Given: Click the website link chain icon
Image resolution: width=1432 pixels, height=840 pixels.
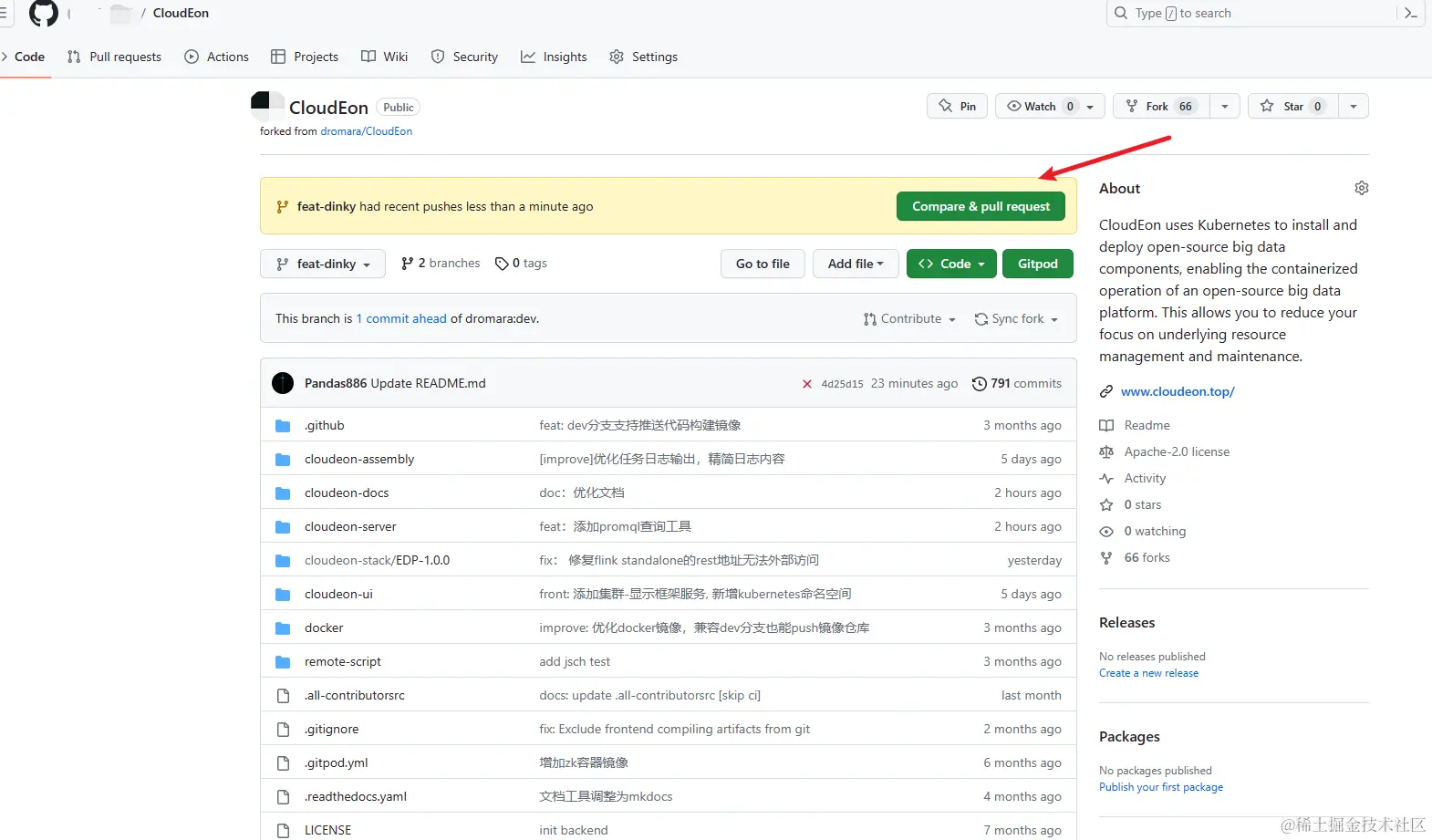Looking at the screenshot, I should coord(1106,391).
